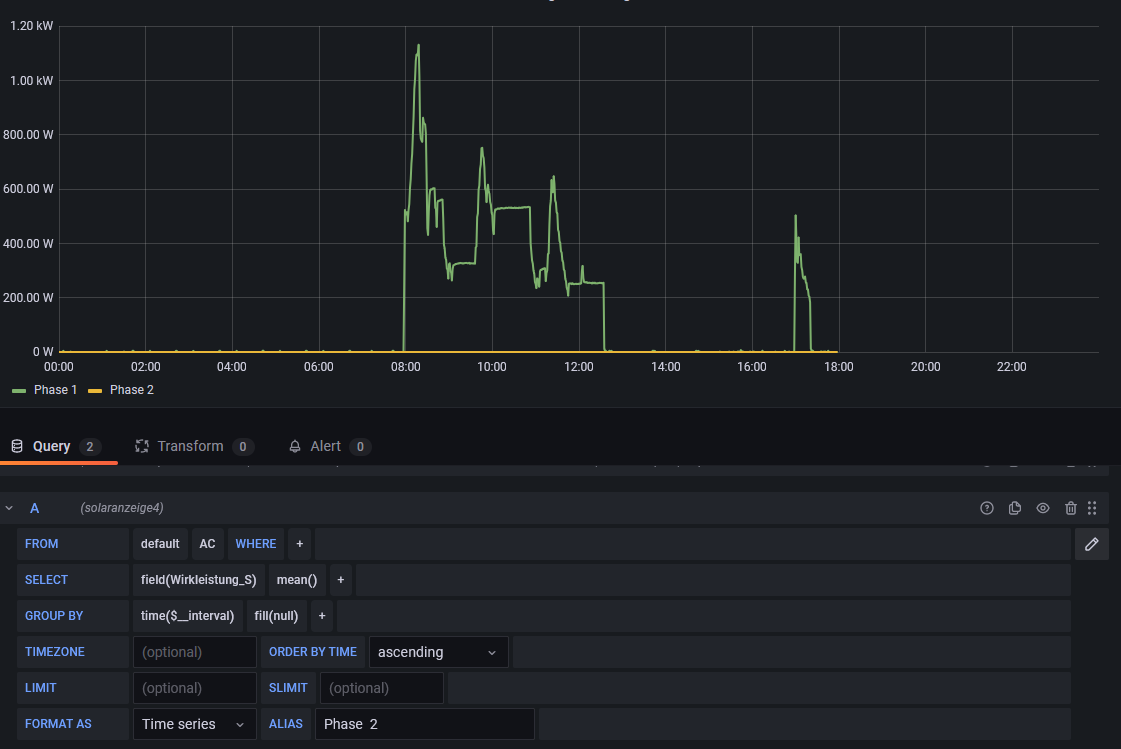
Task: Click the AC measurement segment
Action: [x=207, y=544]
